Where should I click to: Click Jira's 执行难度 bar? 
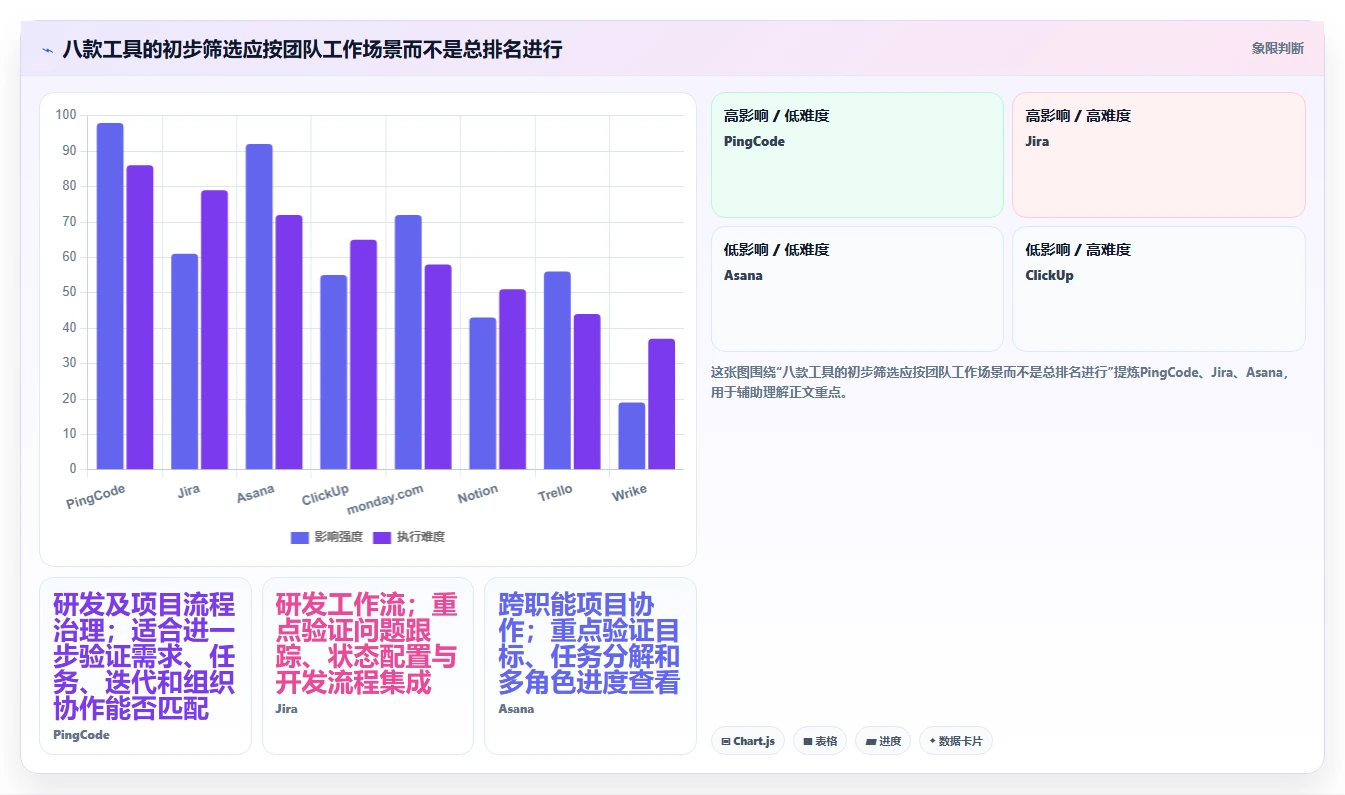pos(214,329)
